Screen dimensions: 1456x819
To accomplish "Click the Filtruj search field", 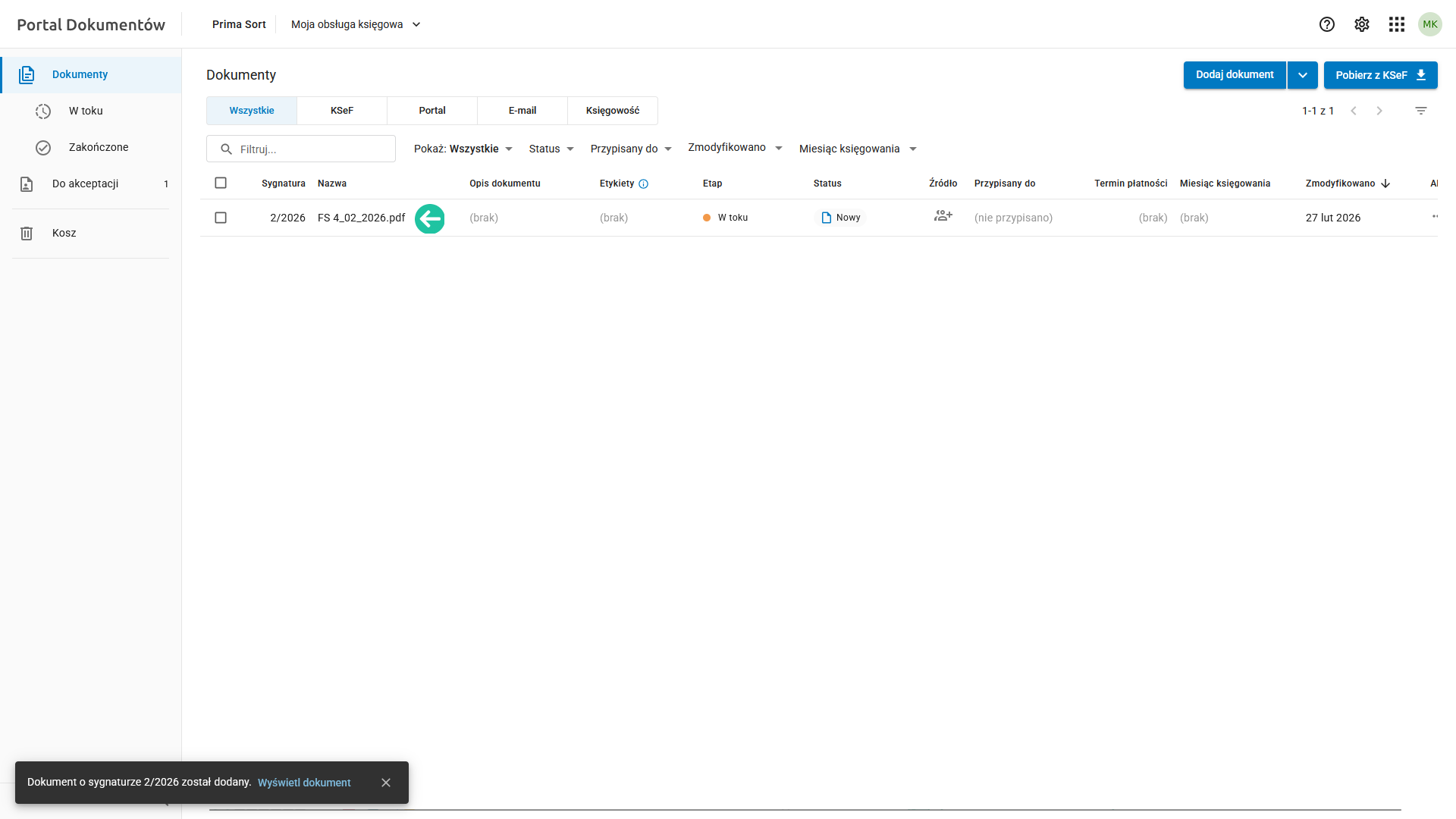I will click(x=311, y=149).
